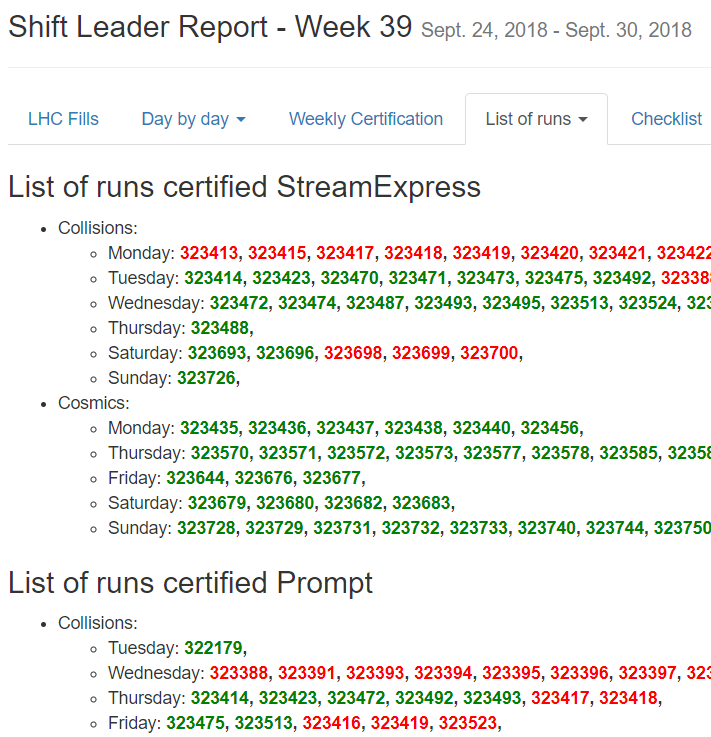This screenshot has height=737, width=711.
Task: Click run 323728 in Cosmics Sunday
Action: (x=206, y=528)
